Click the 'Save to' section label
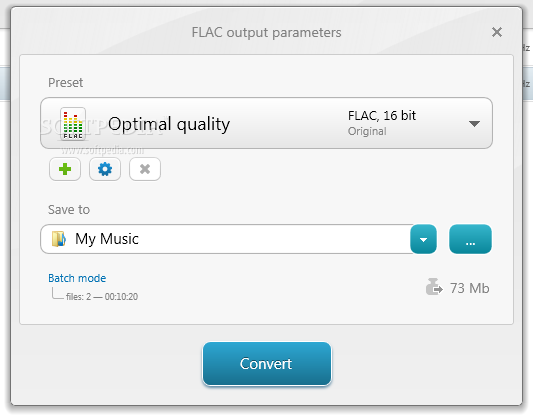 click(x=69, y=209)
